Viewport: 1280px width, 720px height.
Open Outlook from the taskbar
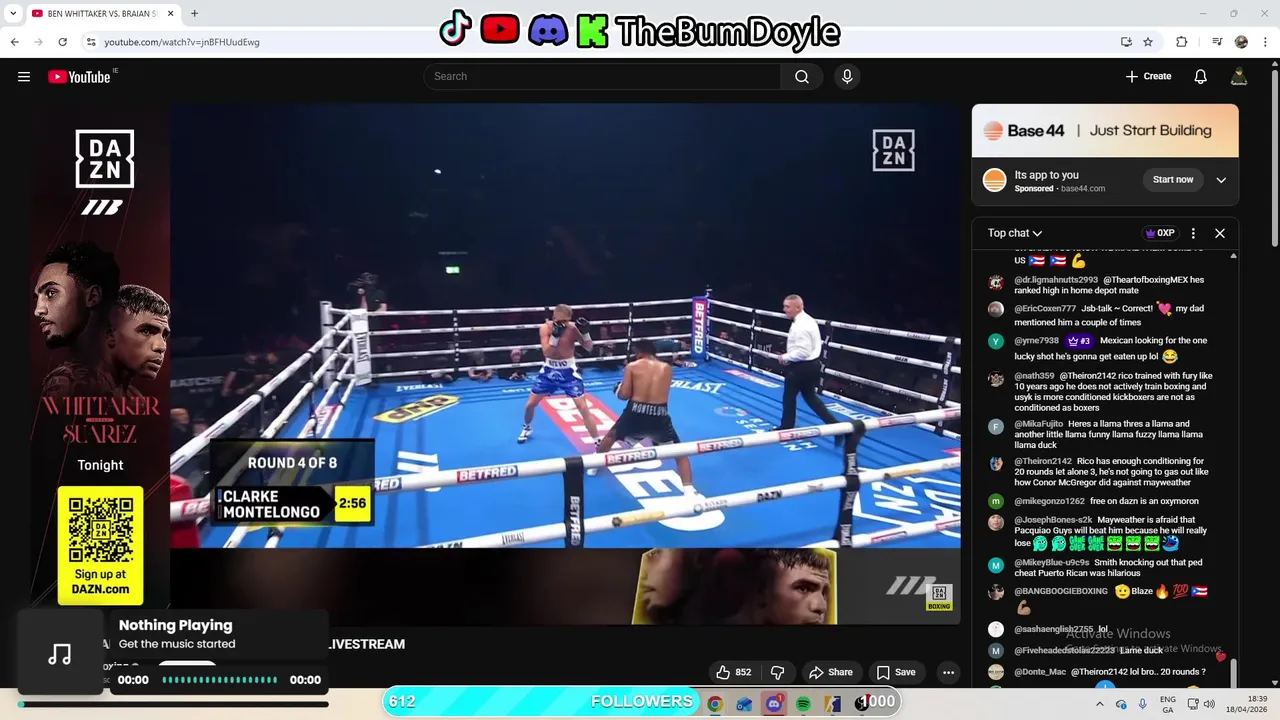coord(744,704)
